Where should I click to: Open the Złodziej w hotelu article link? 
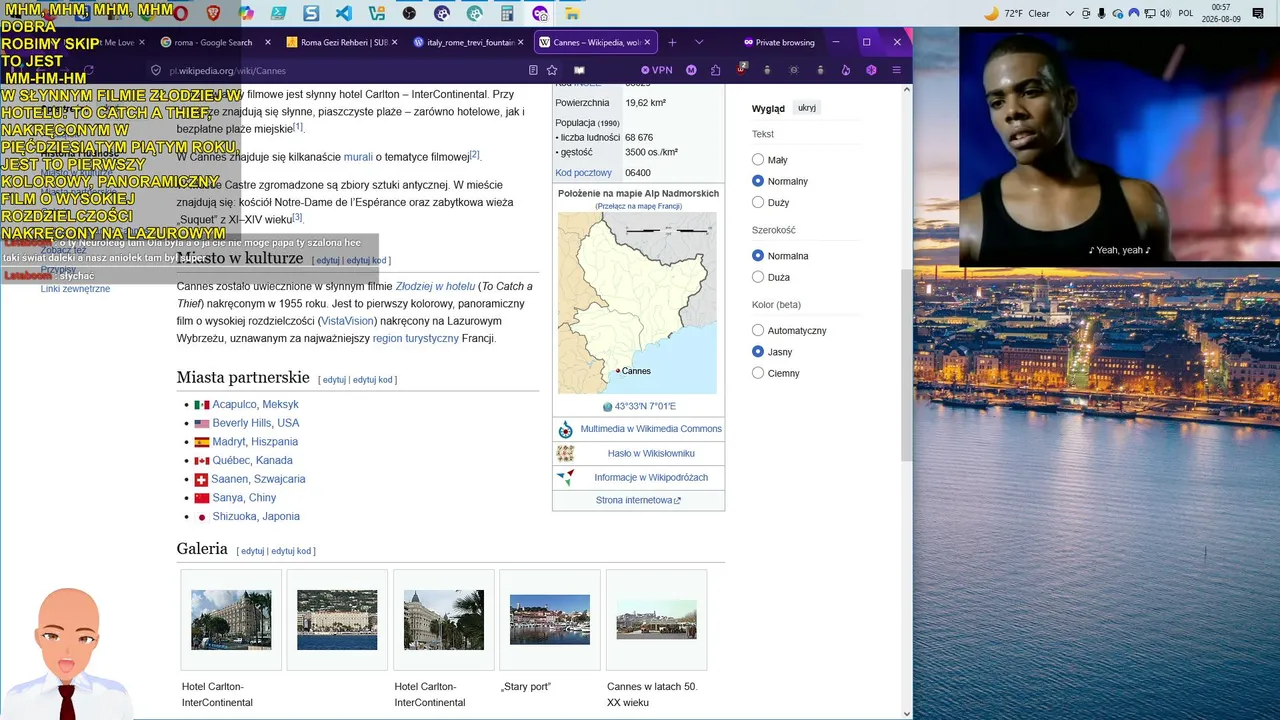(435, 286)
